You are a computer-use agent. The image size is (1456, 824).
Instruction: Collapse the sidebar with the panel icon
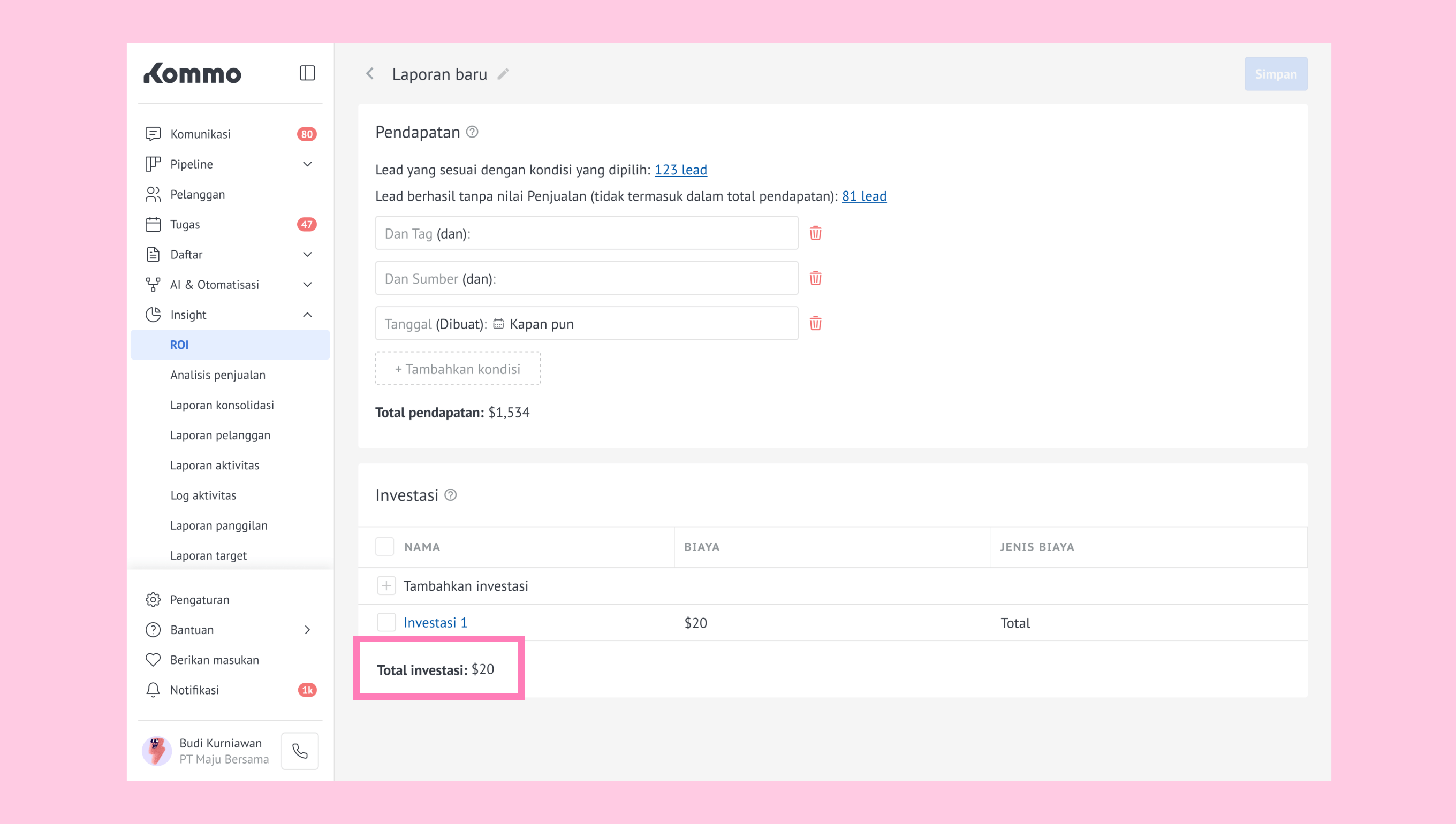tap(307, 73)
